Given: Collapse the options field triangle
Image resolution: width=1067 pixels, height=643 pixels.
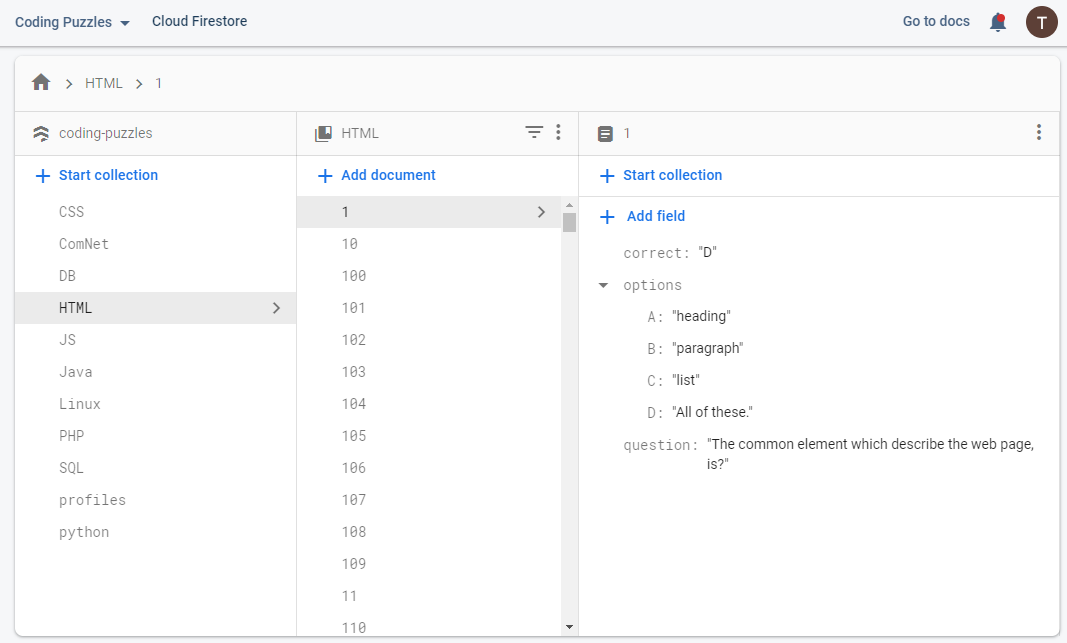Looking at the screenshot, I should point(603,285).
